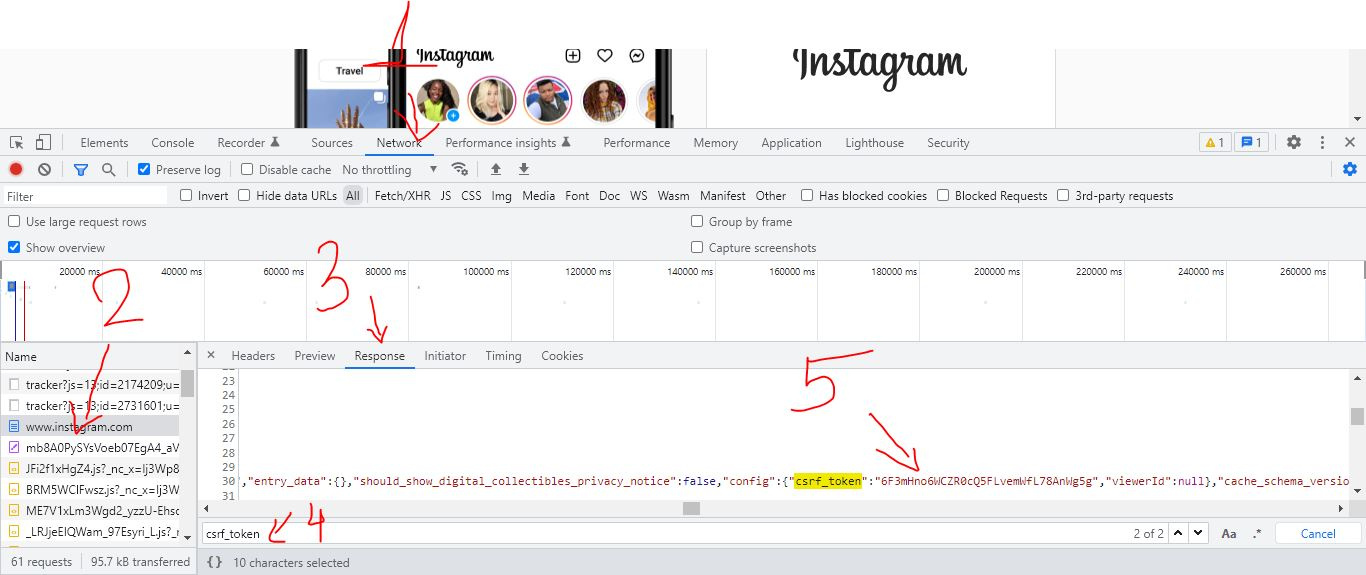The height and width of the screenshot is (575, 1366).
Task: Toggle match case Aa button
Action: click(x=1229, y=534)
